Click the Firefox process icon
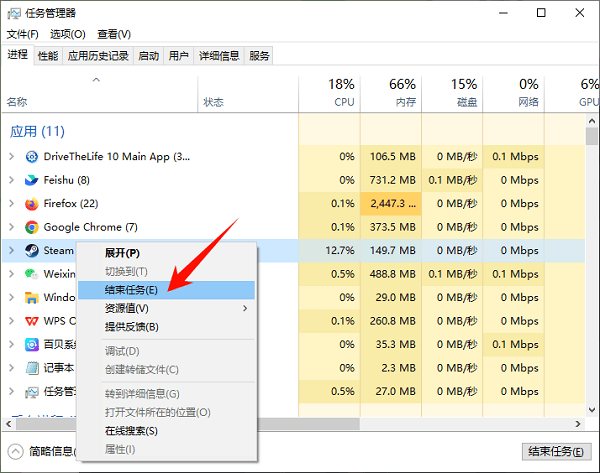 pos(31,204)
